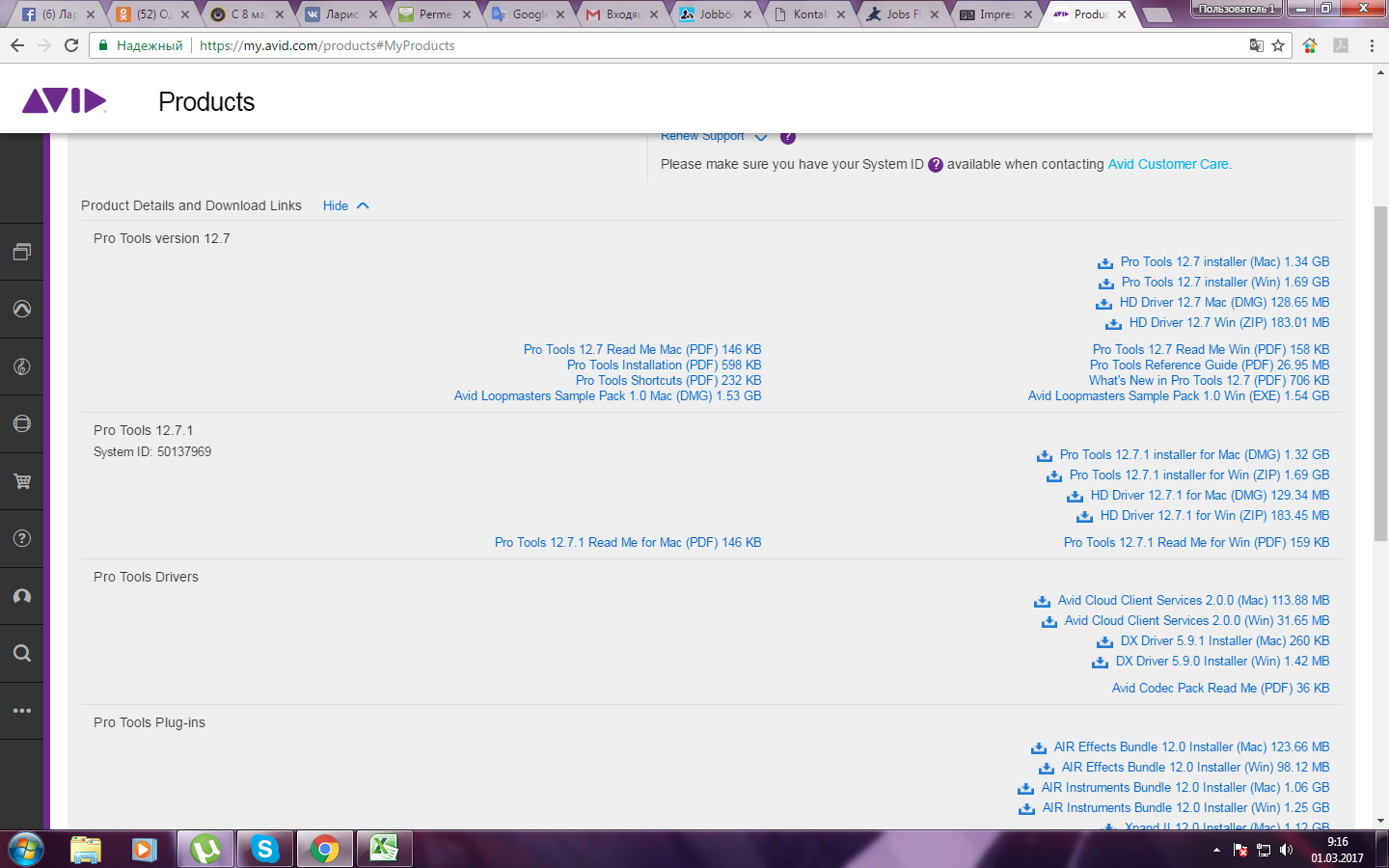Download DX Driver 5.9.0 Installer (Win) link
Viewport: 1389px width, 868px height.
(1223, 661)
